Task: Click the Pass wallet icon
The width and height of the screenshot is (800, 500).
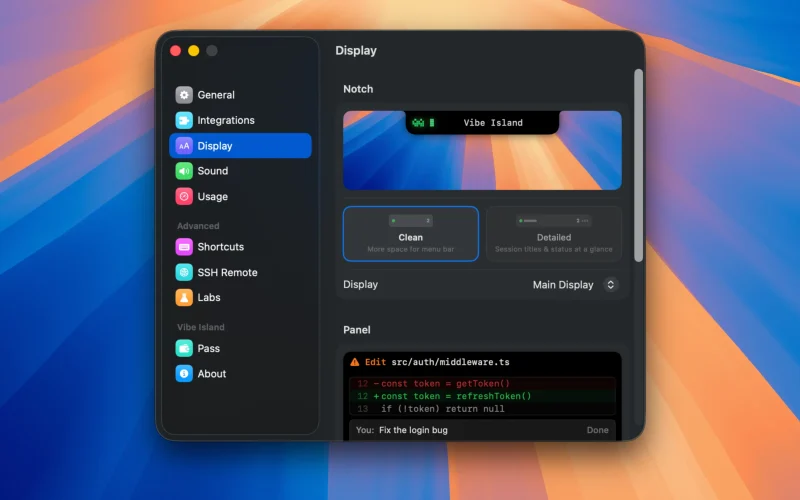Action: (184, 348)
